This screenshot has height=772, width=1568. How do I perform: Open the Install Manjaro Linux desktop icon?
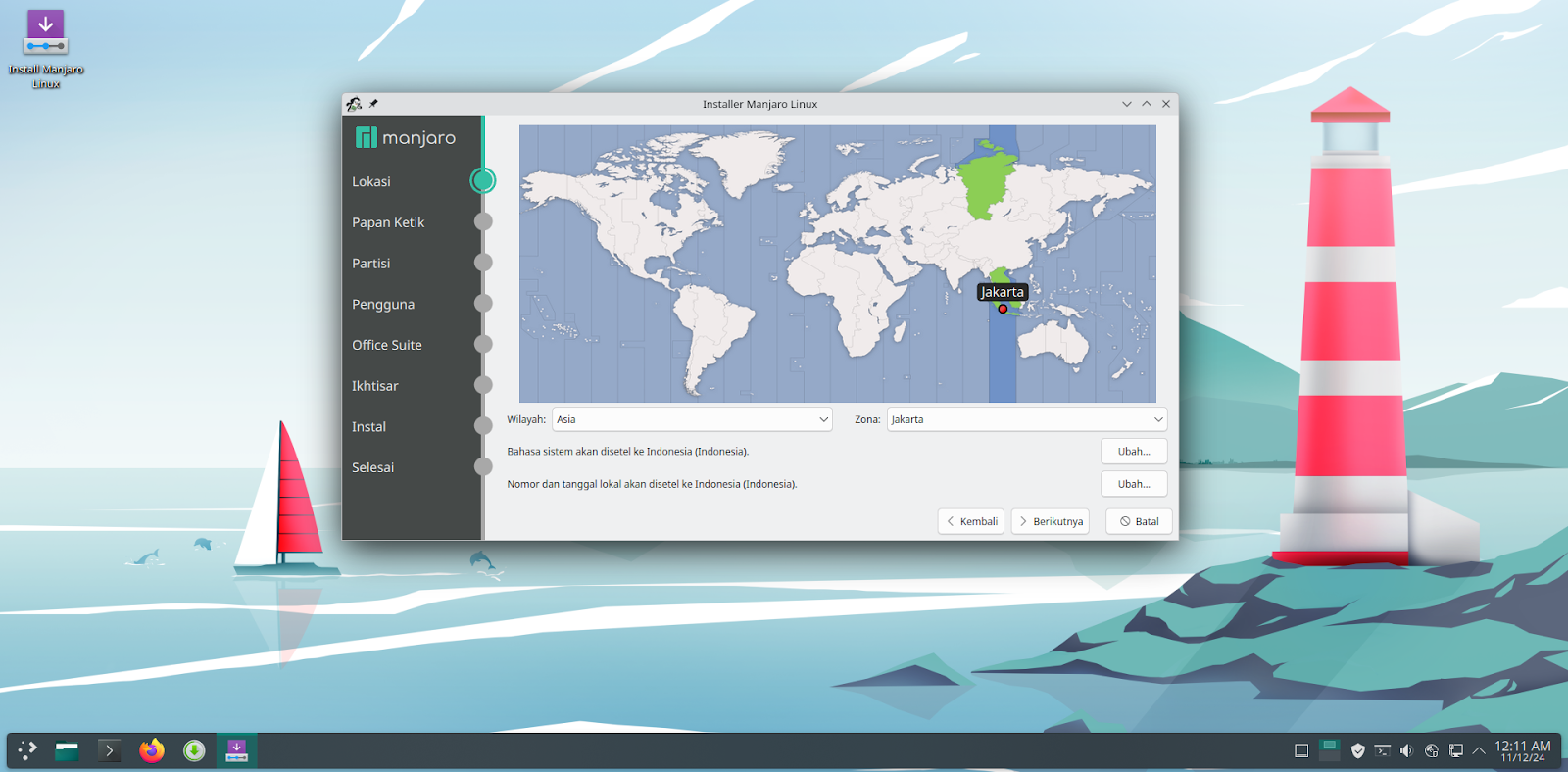click(x=45, y=35)
